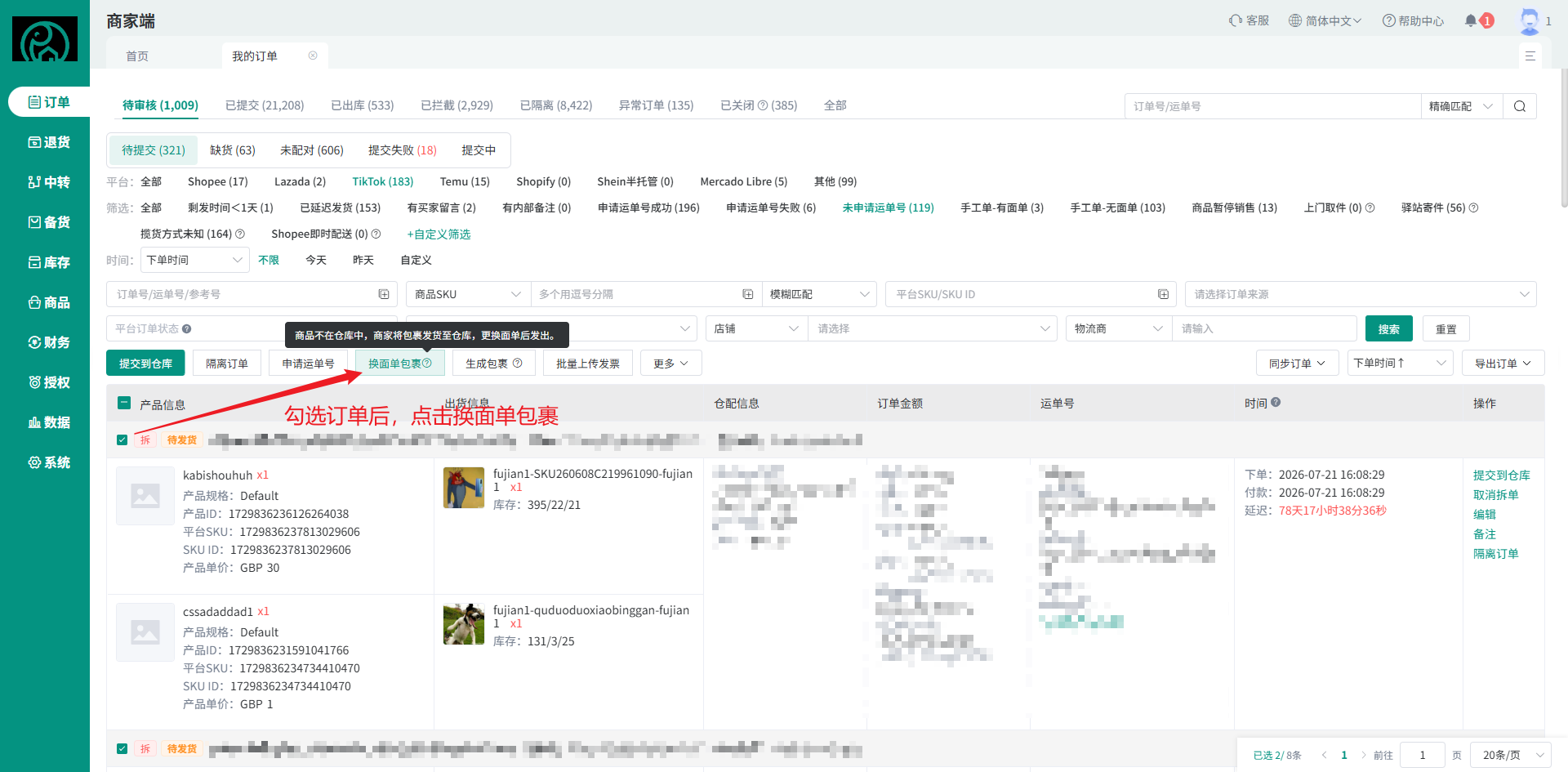Open the 财务 finance sidebar section
The width and height of the screenshot is (1568, 772).
click(49, 342)
